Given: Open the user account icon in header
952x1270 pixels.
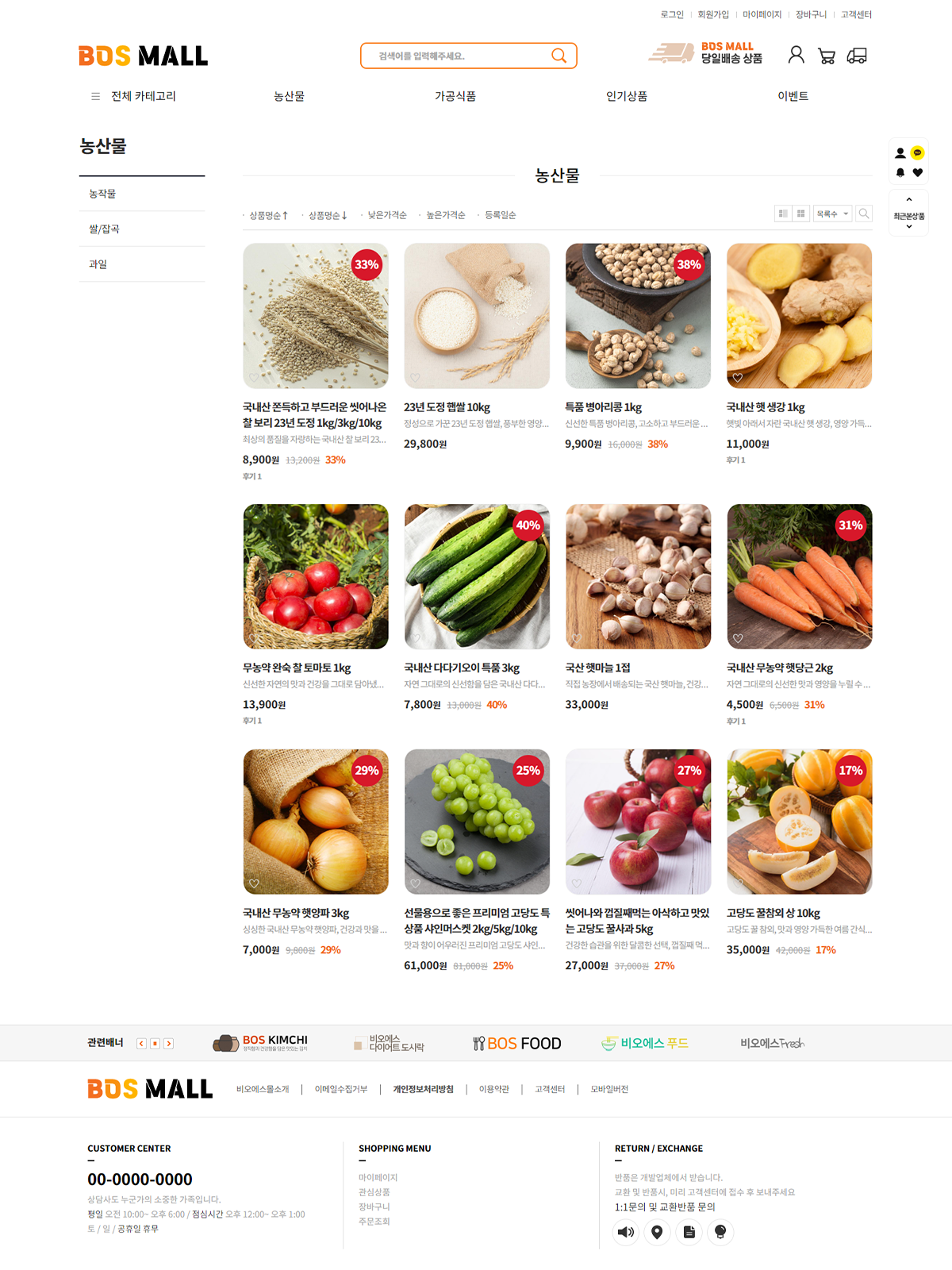Looking at the screenshot, I should pyautogui.click(x=796, y=55).
